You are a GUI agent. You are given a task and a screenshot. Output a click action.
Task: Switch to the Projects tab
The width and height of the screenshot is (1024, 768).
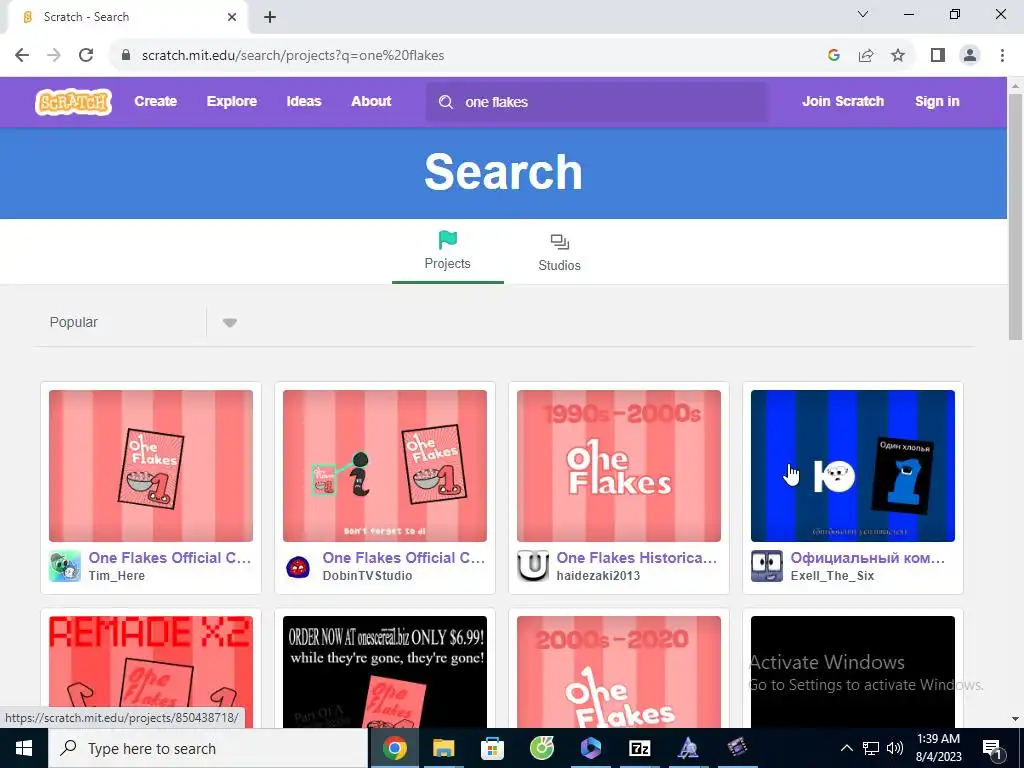447,251
